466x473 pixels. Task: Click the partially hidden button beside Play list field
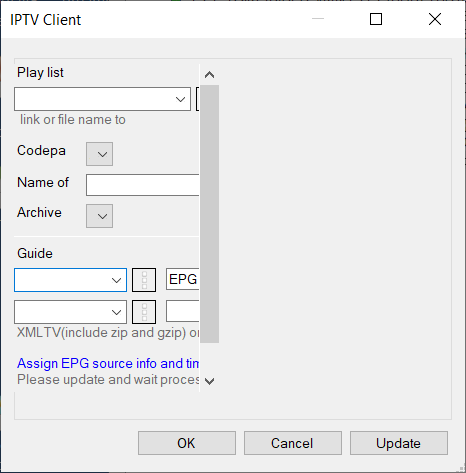coord(198,99)
